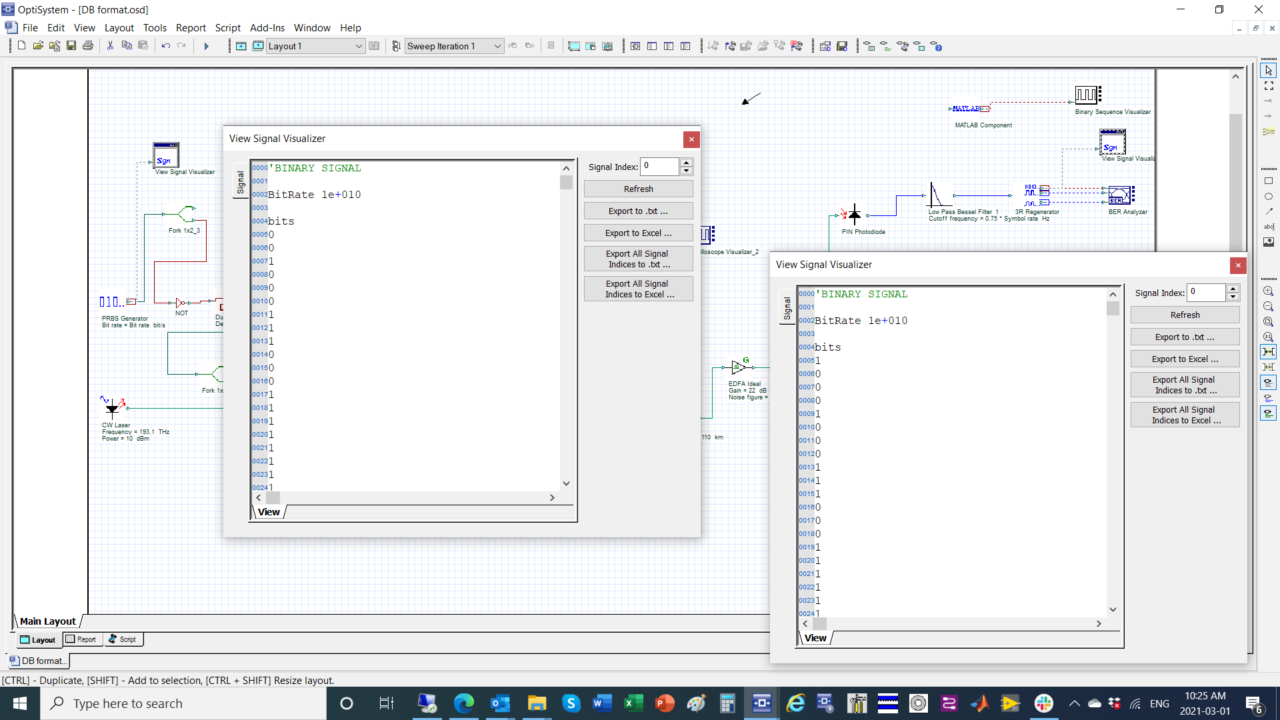Select the ellipse draw tool
1280x720 pixels.
click(x=1268, y=196)
